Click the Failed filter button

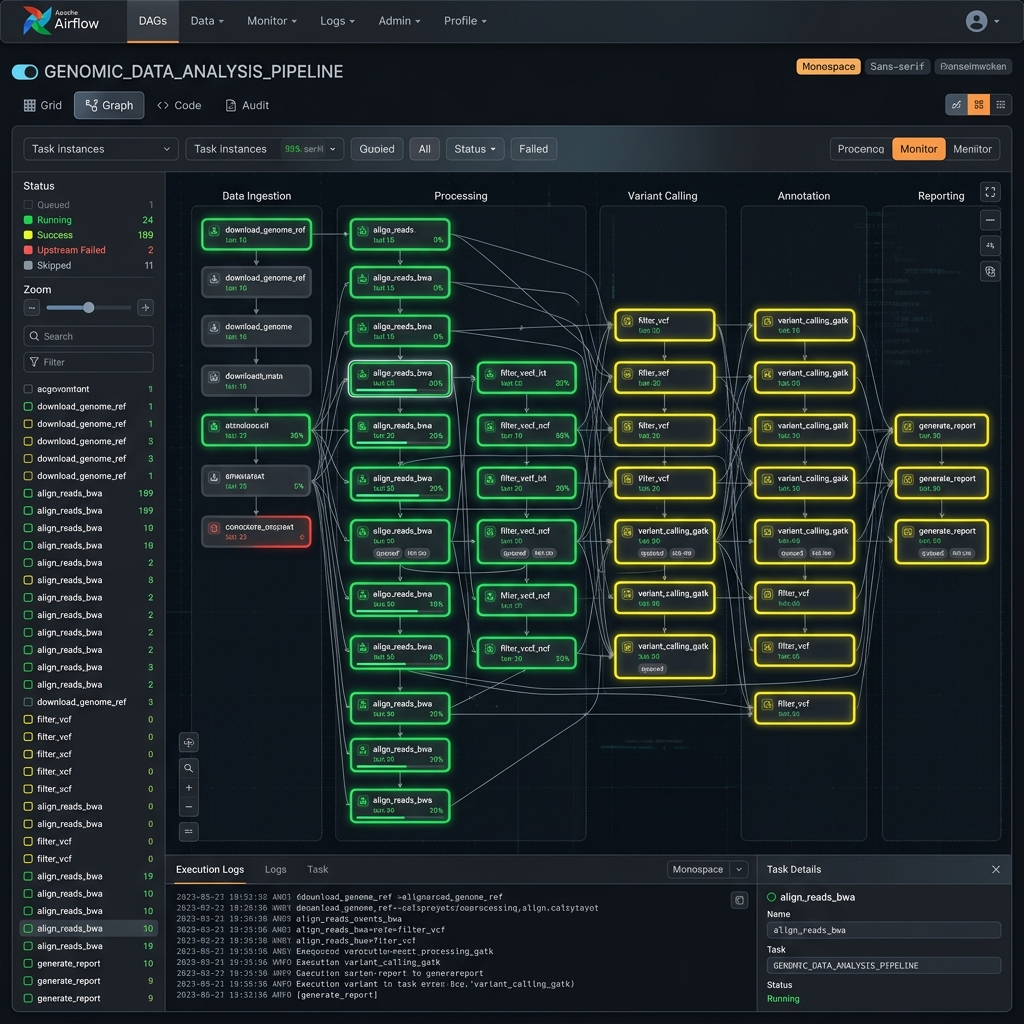tap(534, 149)
